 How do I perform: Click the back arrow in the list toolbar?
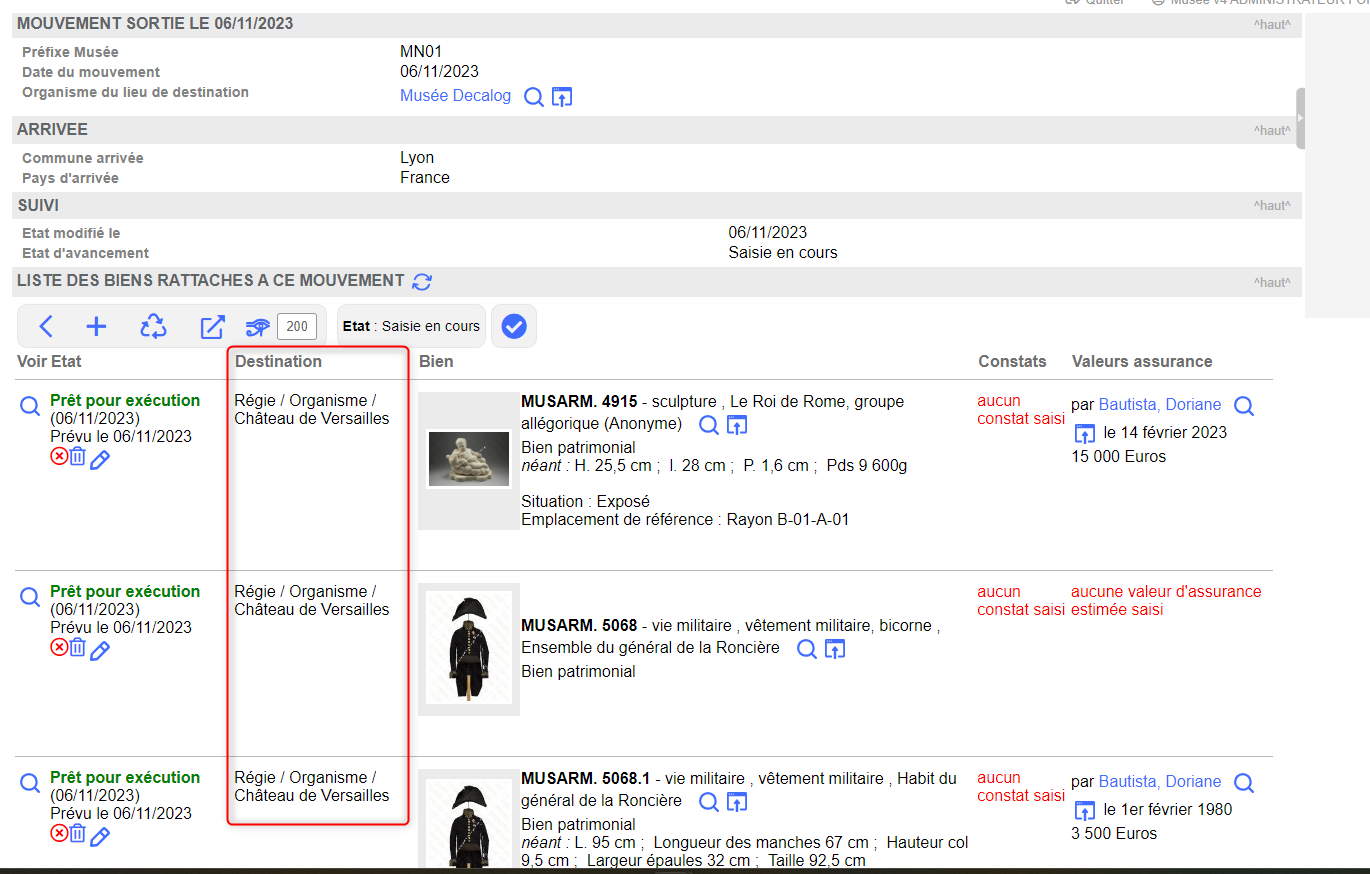coord(46,326)
